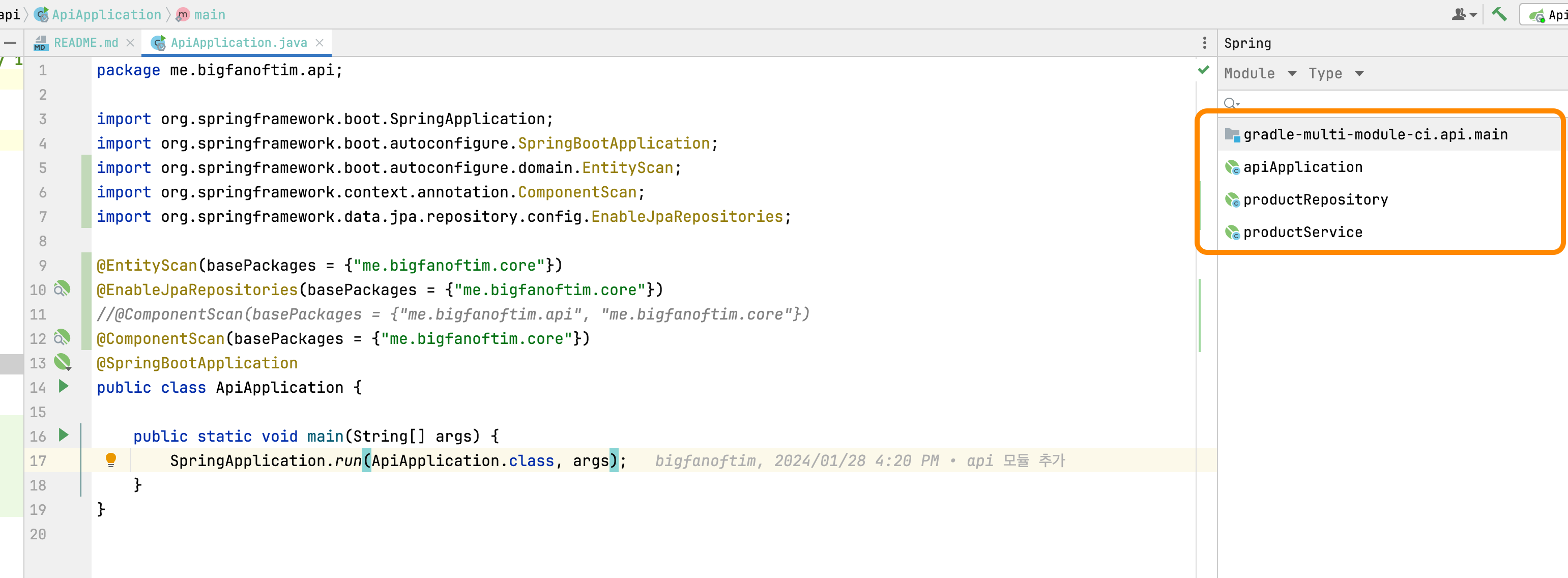
Task: Click the ComponentScan import on line 6
Action: point(371,192)
